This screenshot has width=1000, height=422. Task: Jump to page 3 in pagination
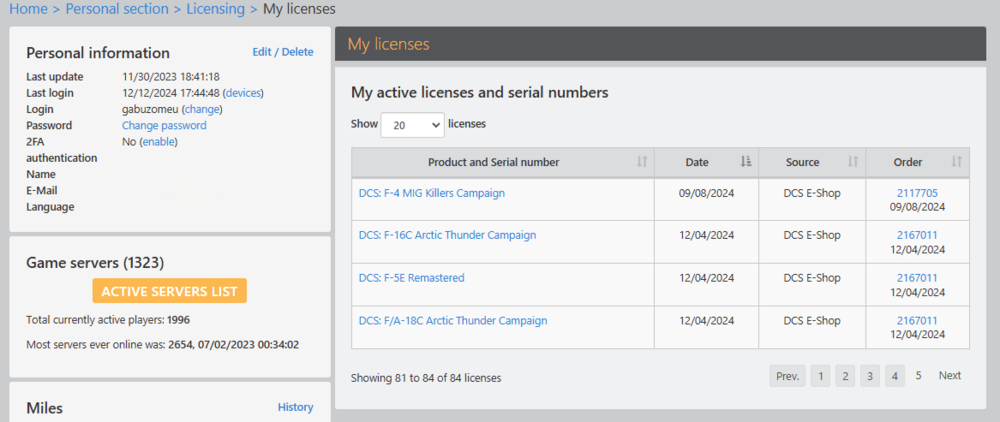pos(870,376)
